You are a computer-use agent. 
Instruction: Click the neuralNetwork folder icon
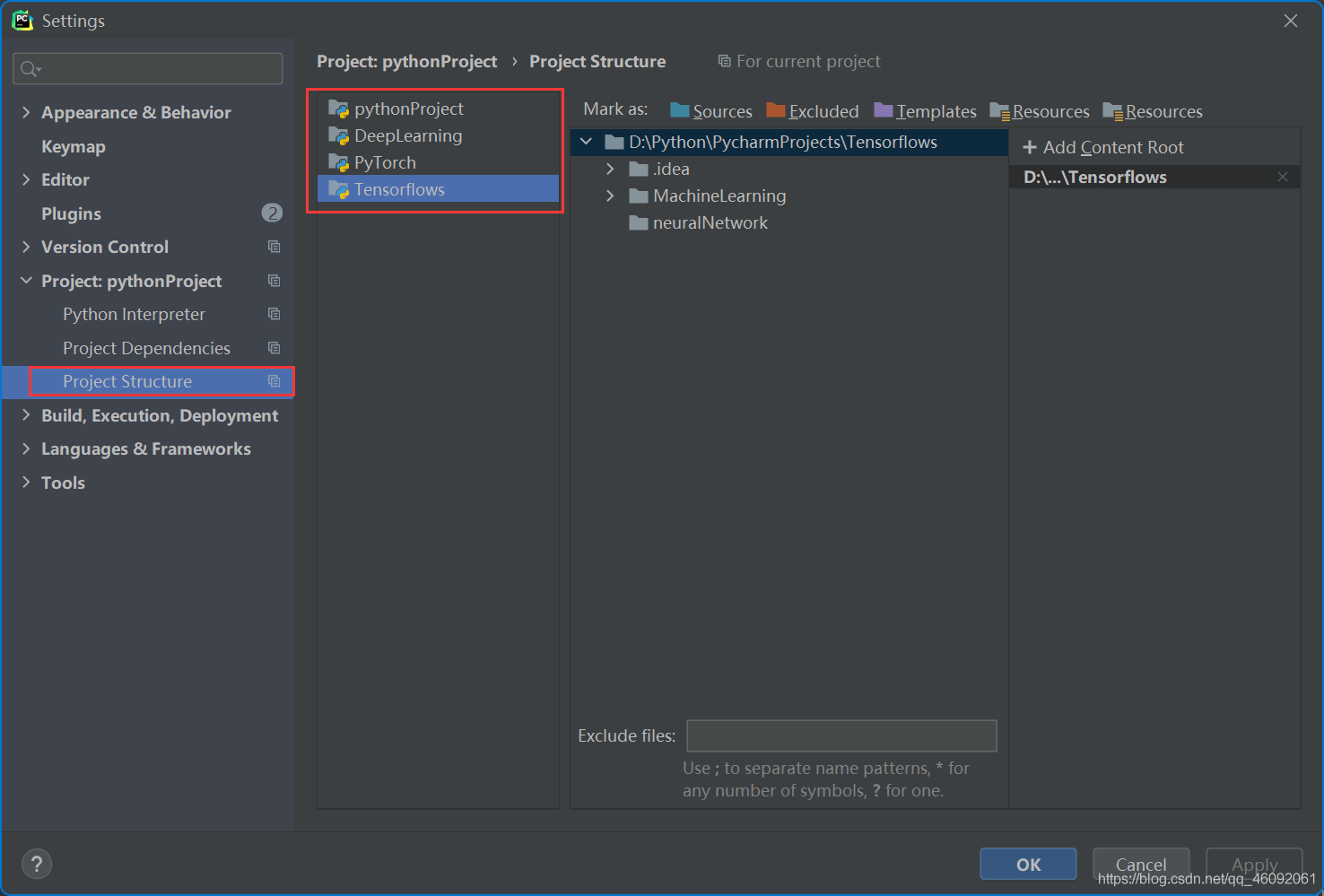(639, 223)
